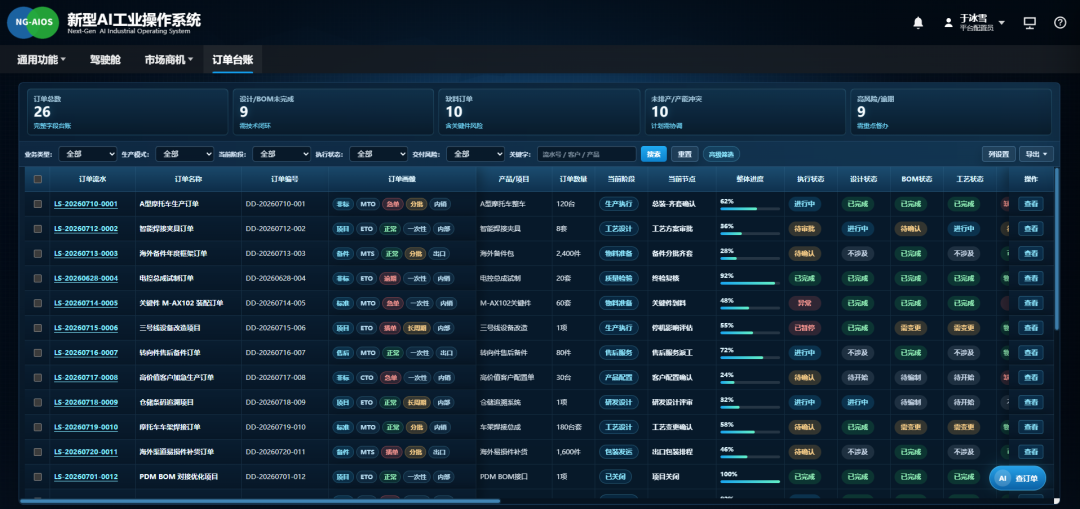Screen dimensions: 1080x509
Task: Open order link LS-20260710-0001
Action: point(86,204)
